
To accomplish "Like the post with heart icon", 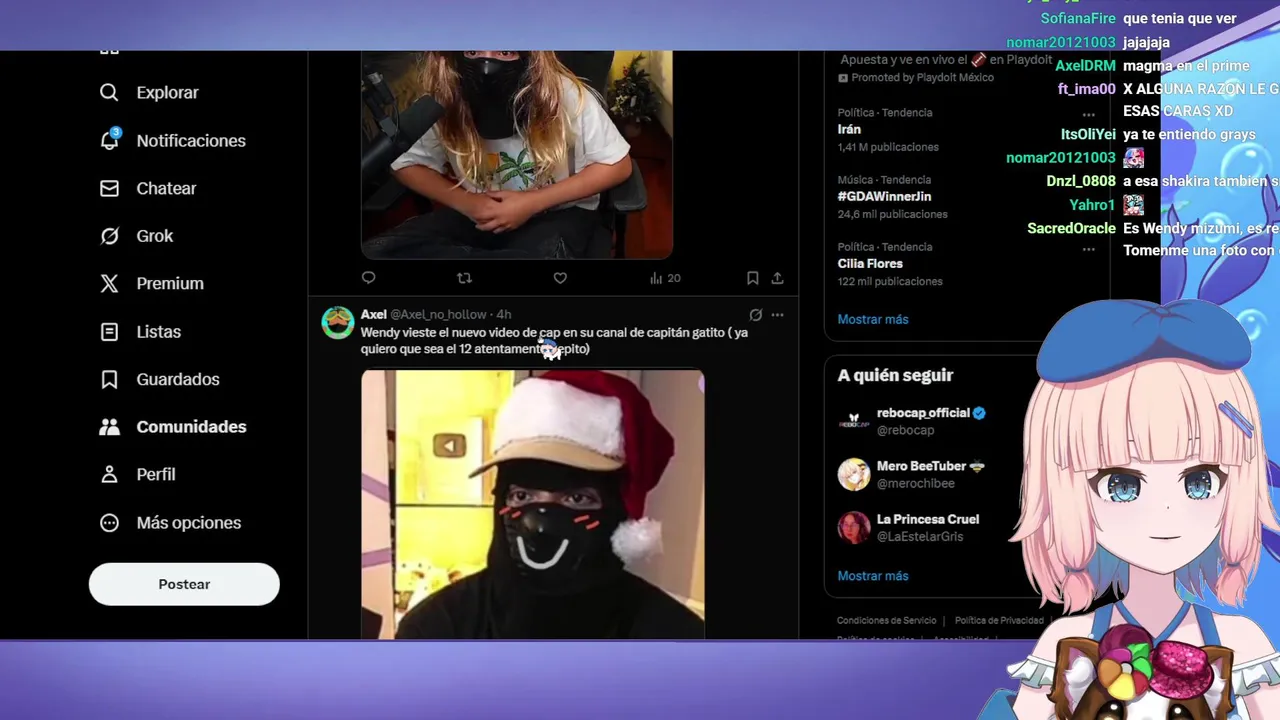I will 560,278.
